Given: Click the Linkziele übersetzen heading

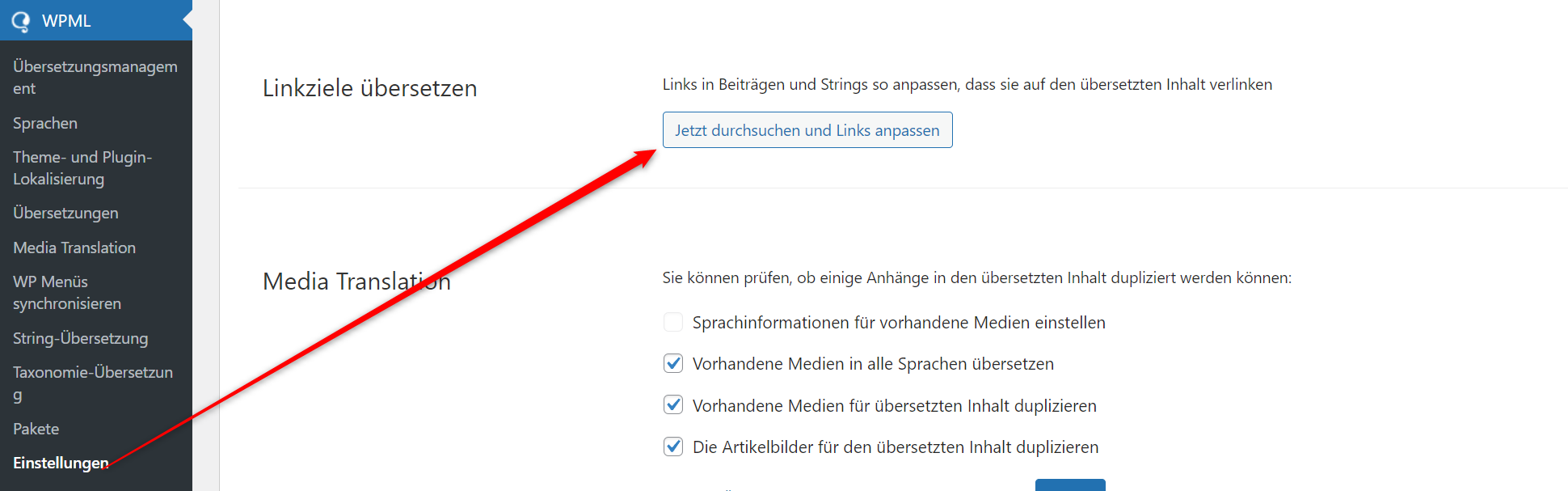Looking at the screenshot, I should tap(370, 87).
